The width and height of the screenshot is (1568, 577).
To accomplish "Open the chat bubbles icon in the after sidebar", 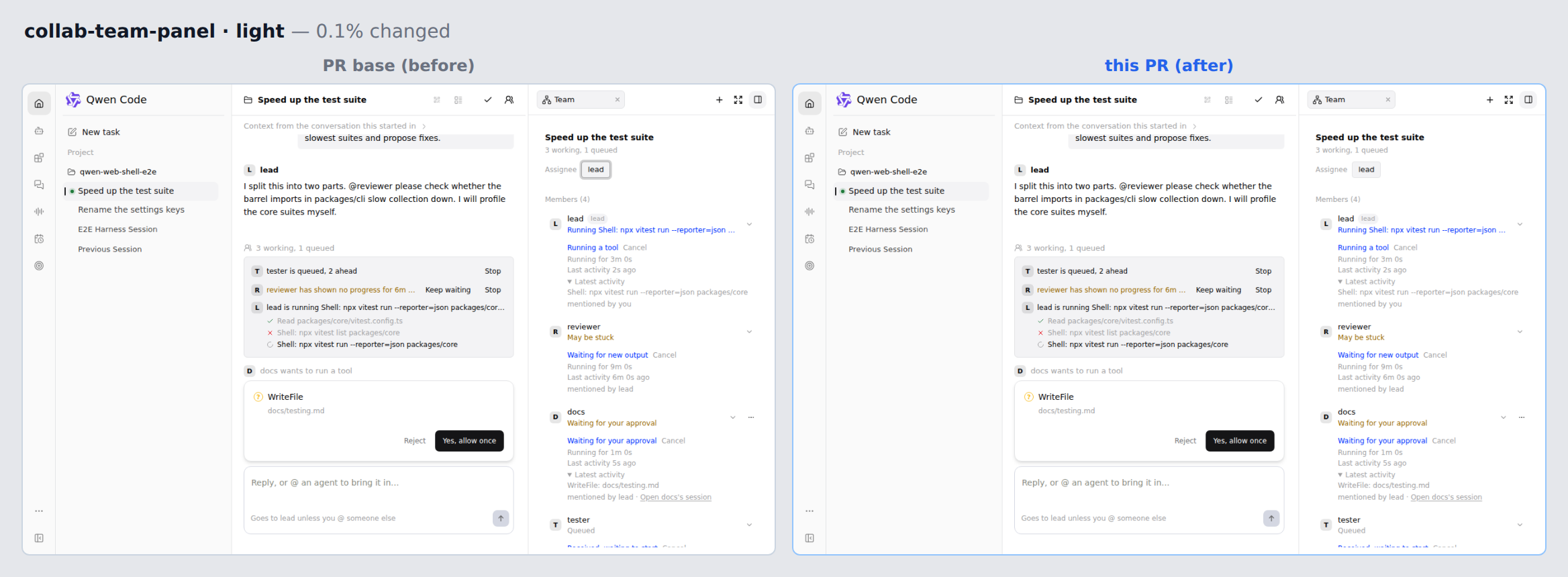I will [x=810, y=185].
